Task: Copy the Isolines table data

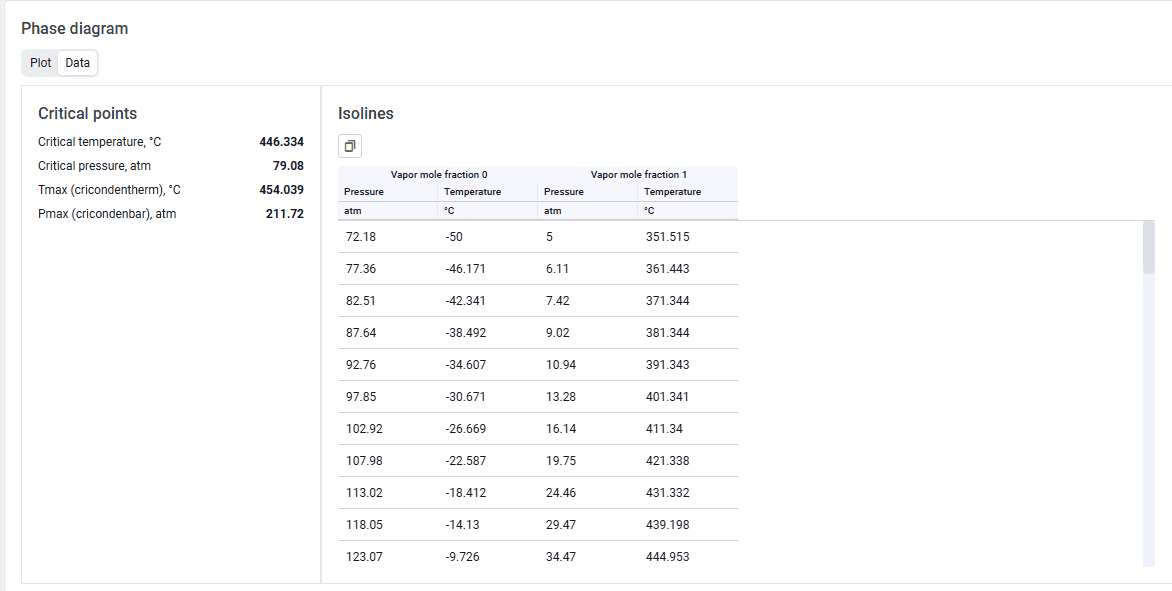Action: click(350, 146)
